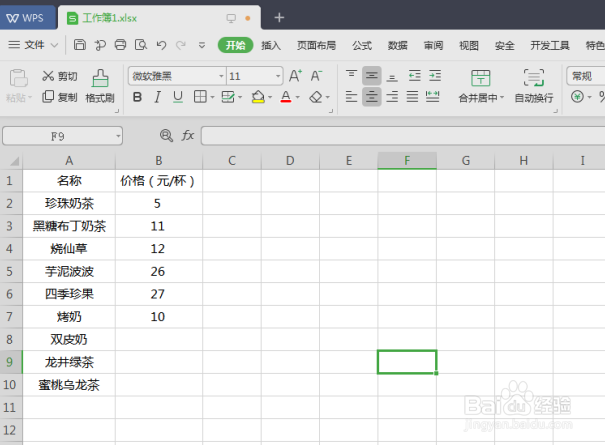The image size is (605, 445).
Task: Redo the last action
Action: point(181,45)
